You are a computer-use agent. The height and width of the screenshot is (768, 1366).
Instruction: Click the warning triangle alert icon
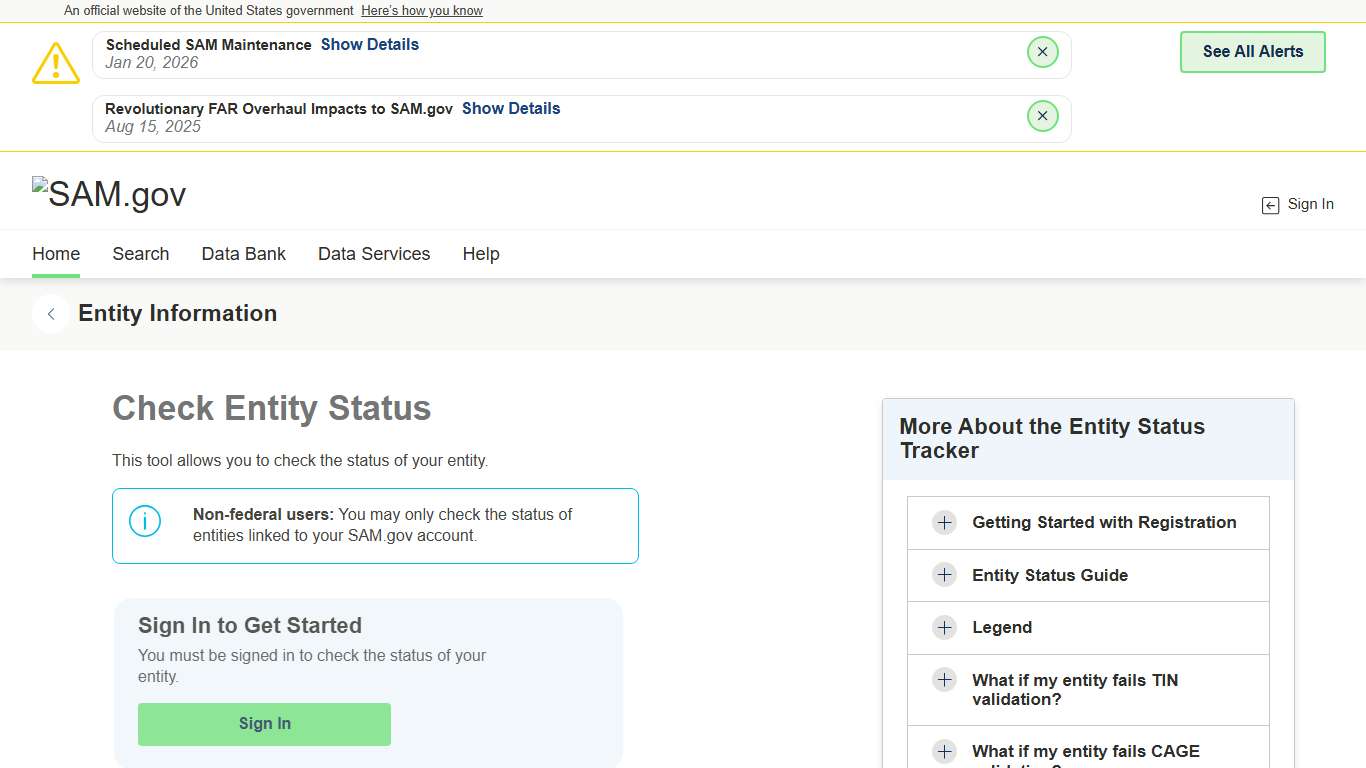click(x=55, y=62)
